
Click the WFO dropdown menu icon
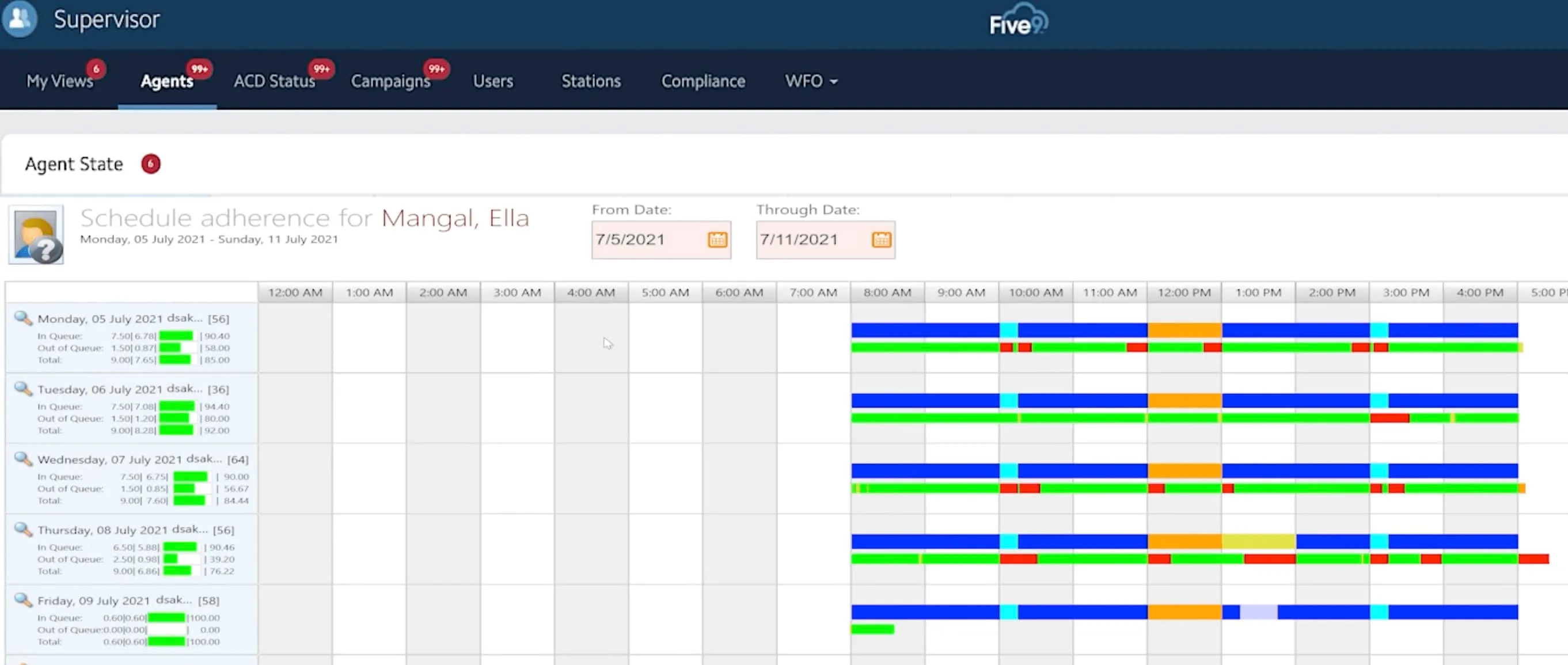833,82
